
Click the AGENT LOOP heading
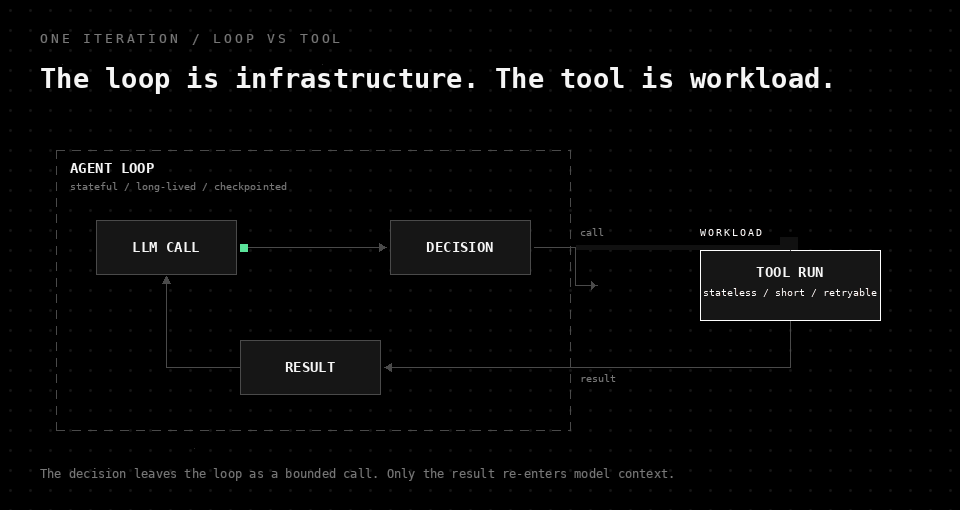pos(112,168)
